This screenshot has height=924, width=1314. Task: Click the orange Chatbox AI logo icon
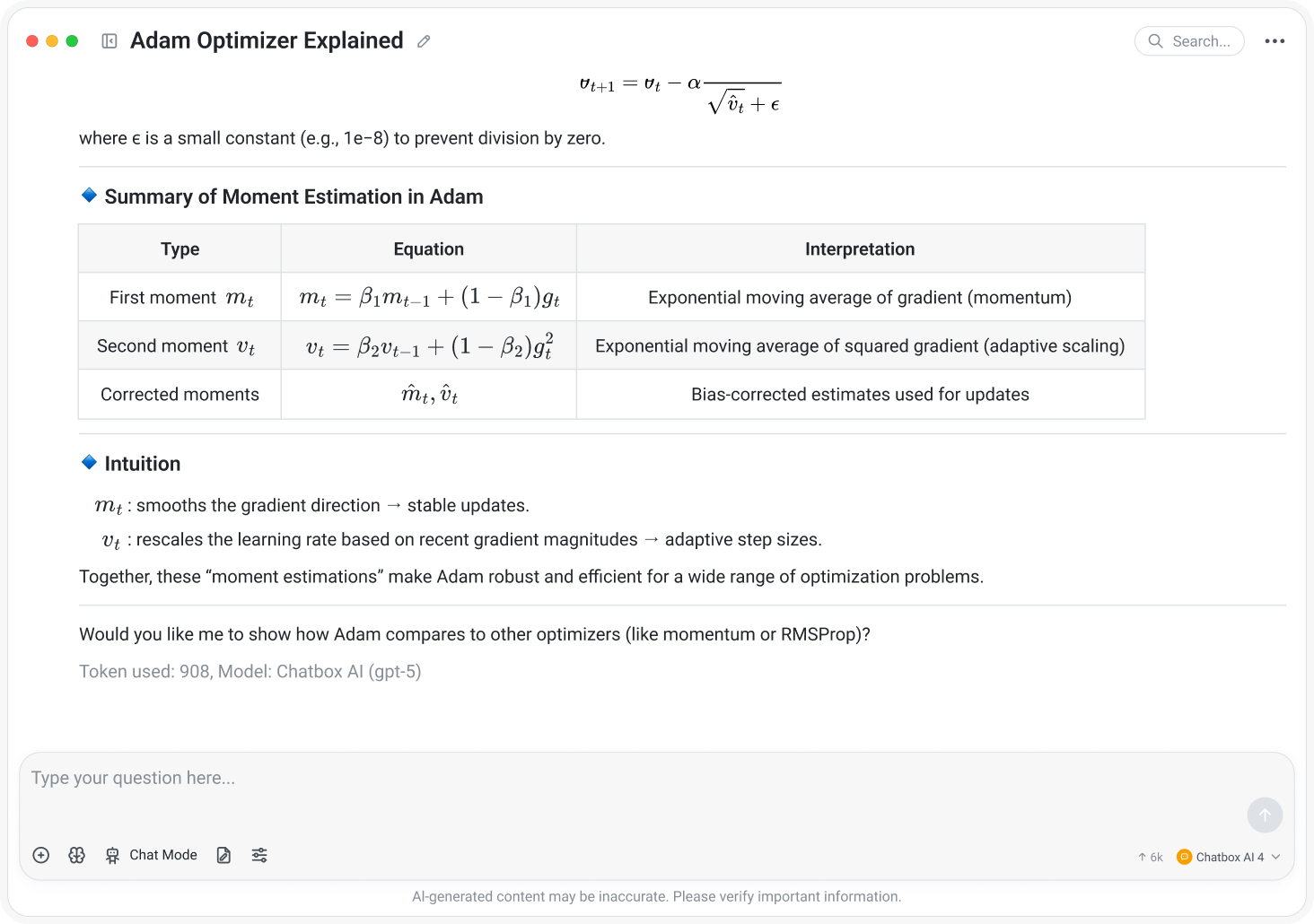pyautogui.click(x=1184, y=857)
